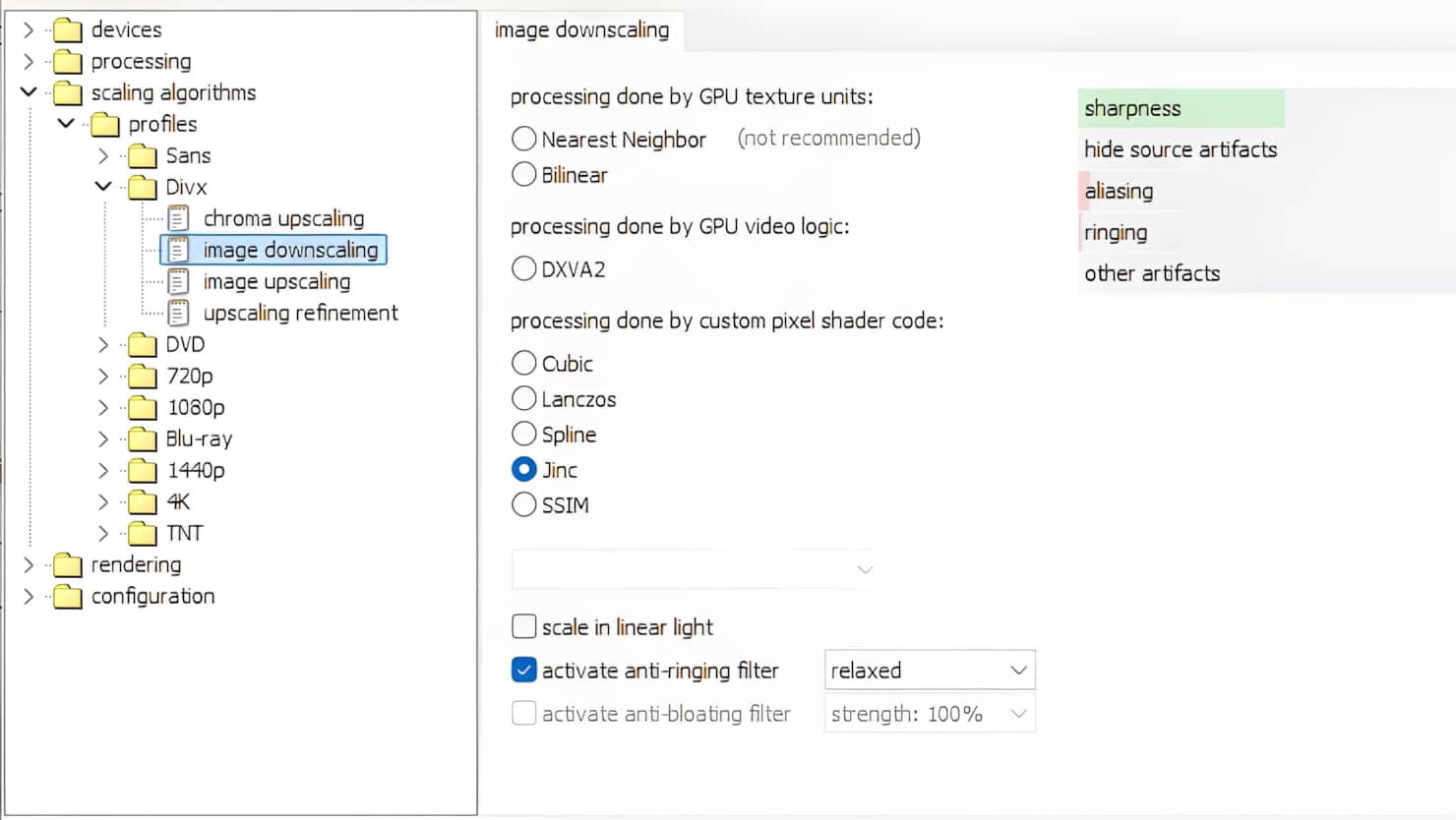Select the Lanczos radio button
This screenshot has height=820, width=1456.
[x=524, y=399]
